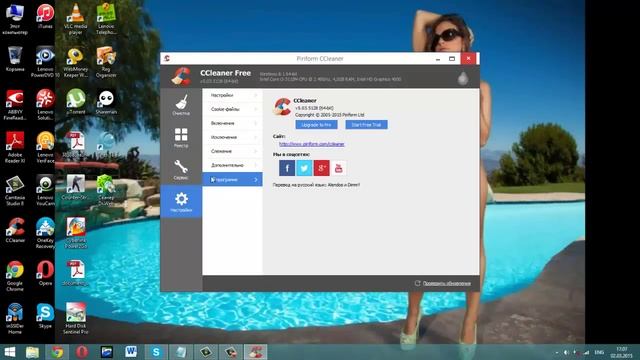Click the Upgrade to Pro button
The image size is (640, 360).
tap(316, 124)
